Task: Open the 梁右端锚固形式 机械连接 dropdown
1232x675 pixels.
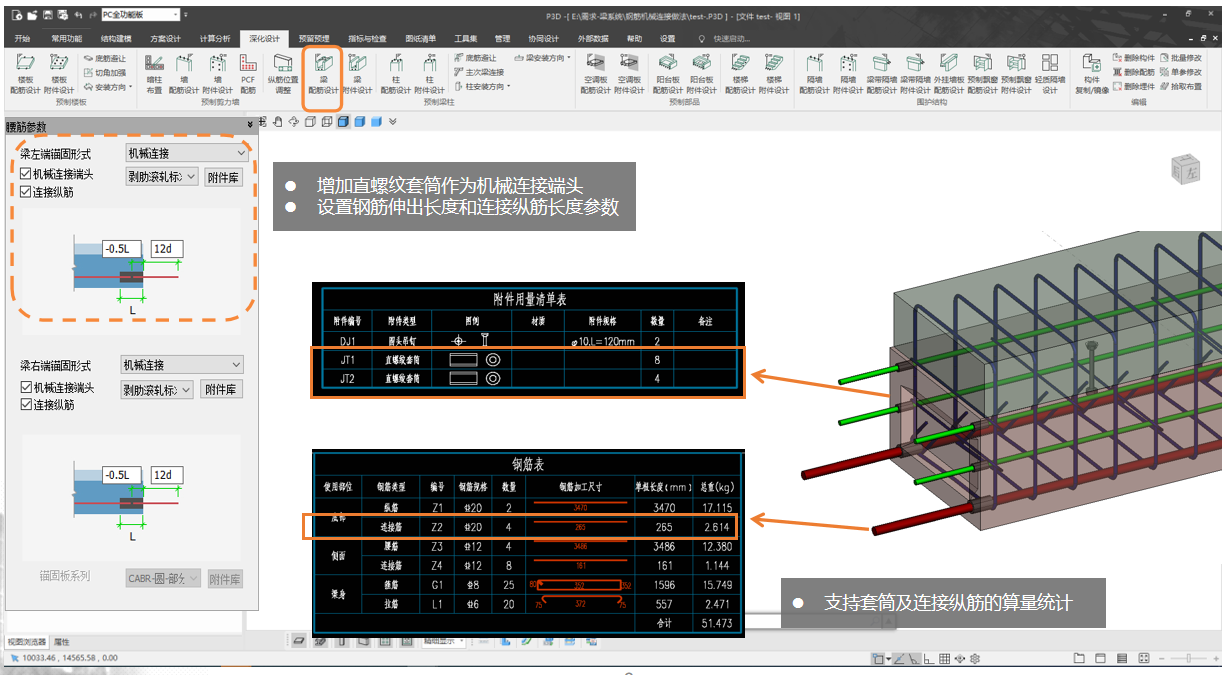Action: pyautogui.click(x=181, y=365)
